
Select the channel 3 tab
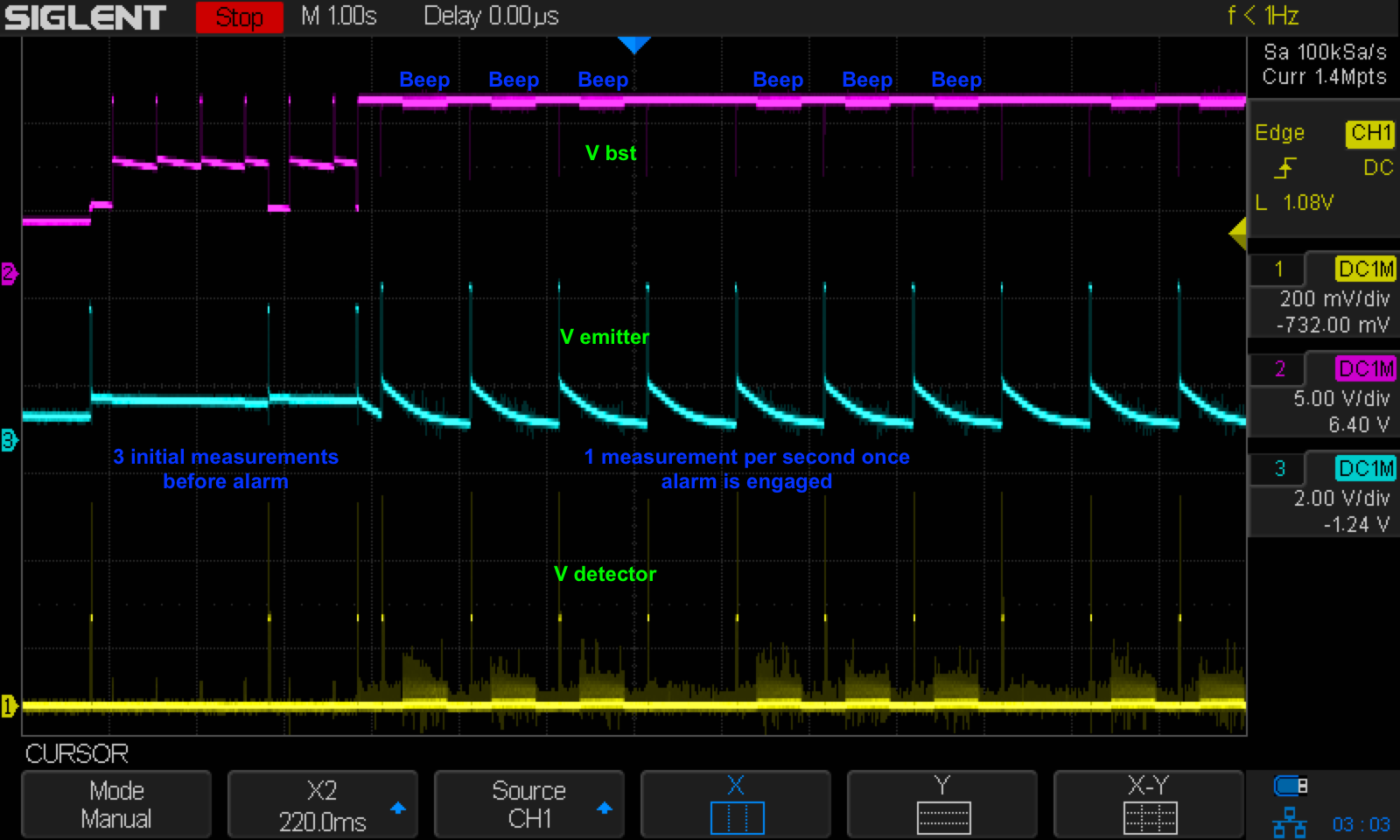tap(1278, 468)
